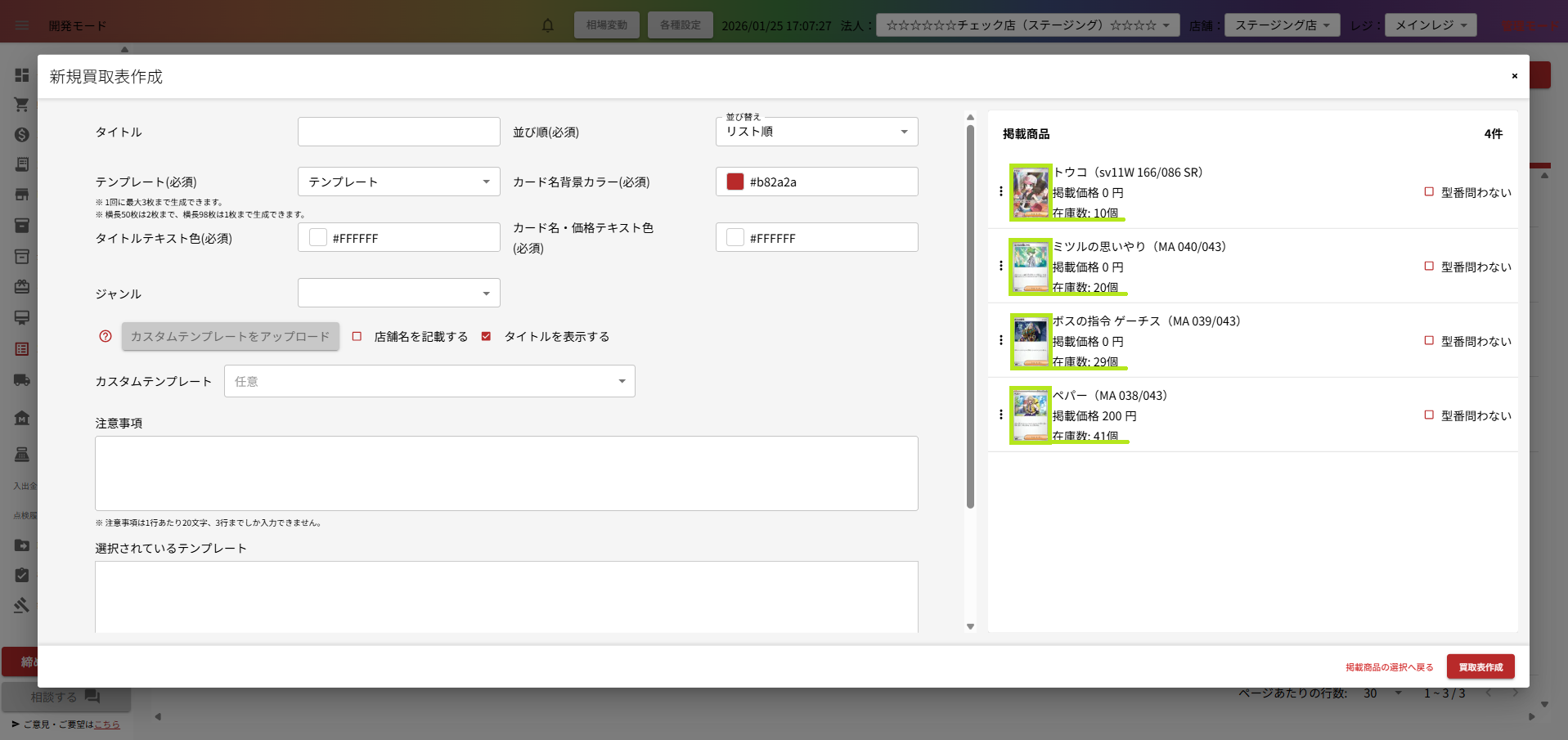Check 型番問わない for トウコ card
1568x740 pixels.
point(1429,192)
